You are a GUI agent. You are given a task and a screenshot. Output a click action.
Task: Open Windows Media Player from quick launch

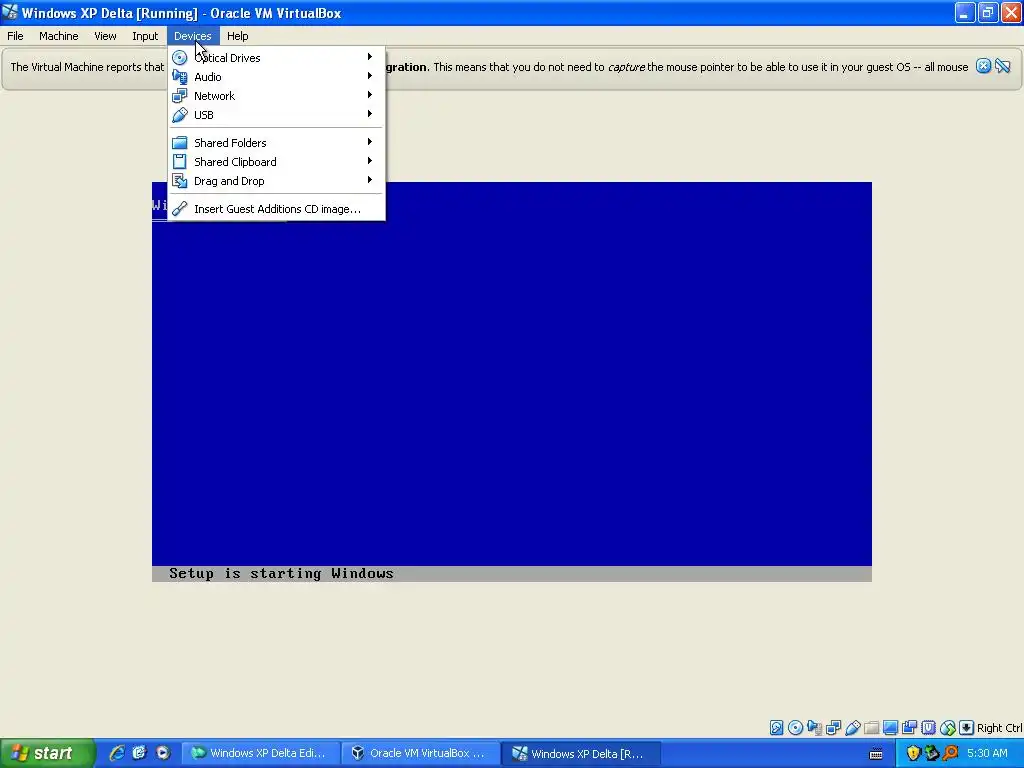[x=163, y=753]
